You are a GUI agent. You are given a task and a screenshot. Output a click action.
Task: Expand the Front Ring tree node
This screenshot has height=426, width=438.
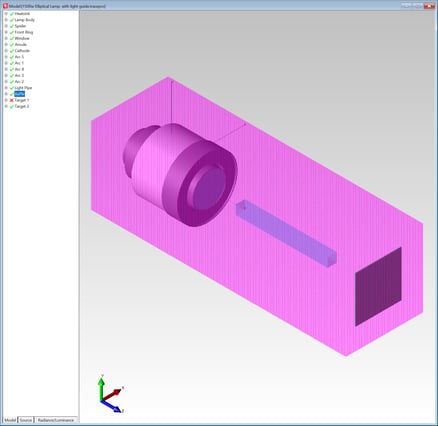(6, 32)
